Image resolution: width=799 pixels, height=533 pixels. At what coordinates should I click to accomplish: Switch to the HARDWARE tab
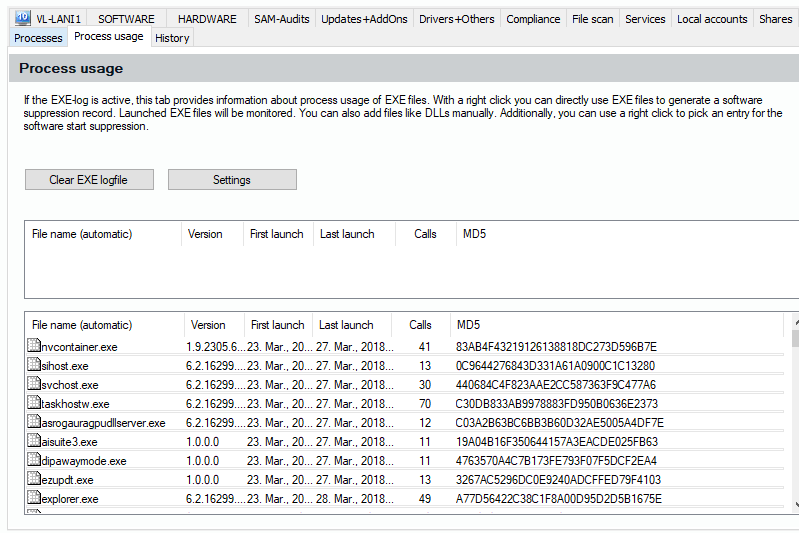click(x=207, y=19)
